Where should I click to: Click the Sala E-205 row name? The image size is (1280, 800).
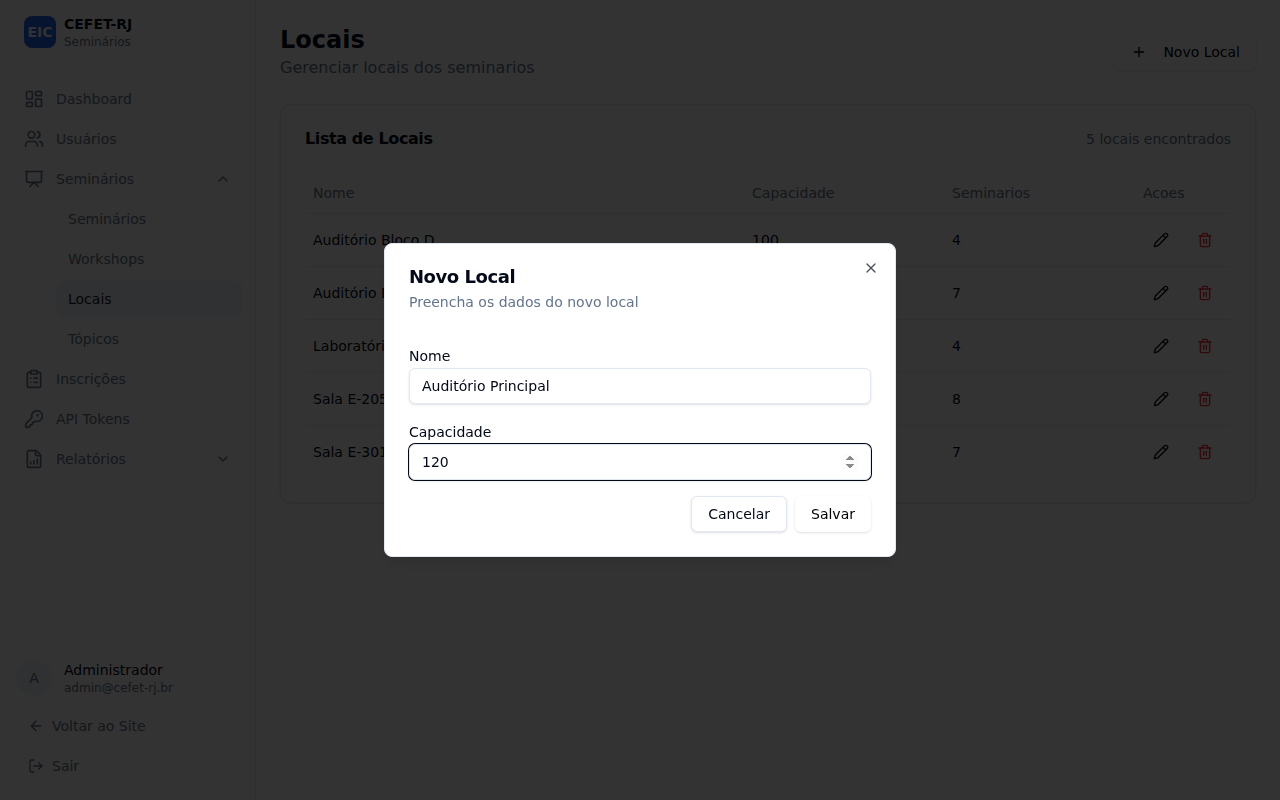tap(349, 399)
